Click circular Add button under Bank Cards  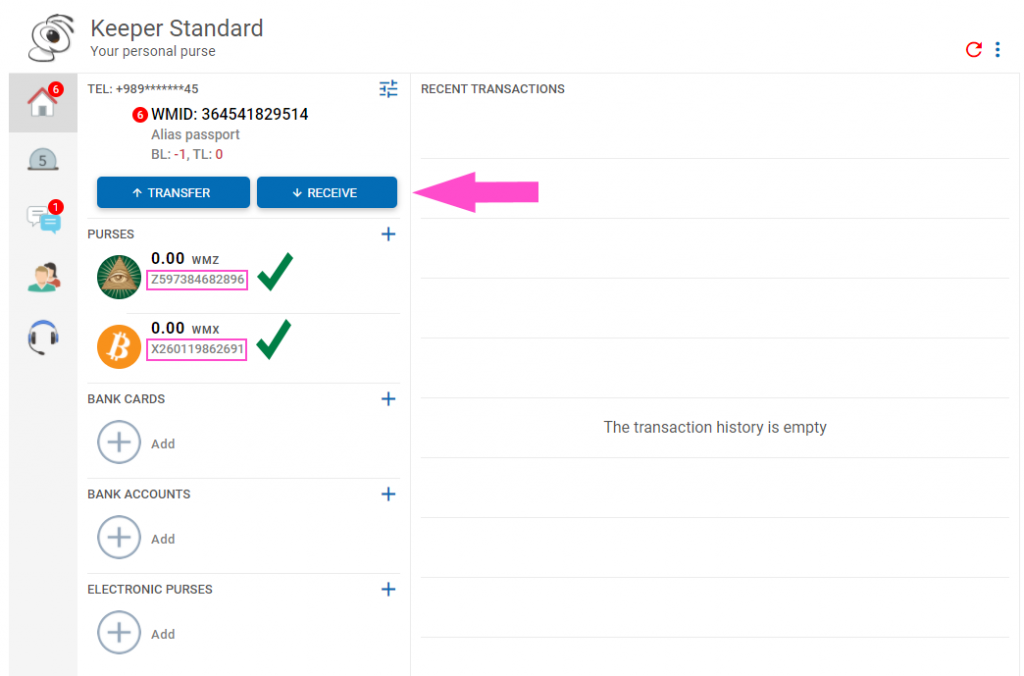point(119,442)
